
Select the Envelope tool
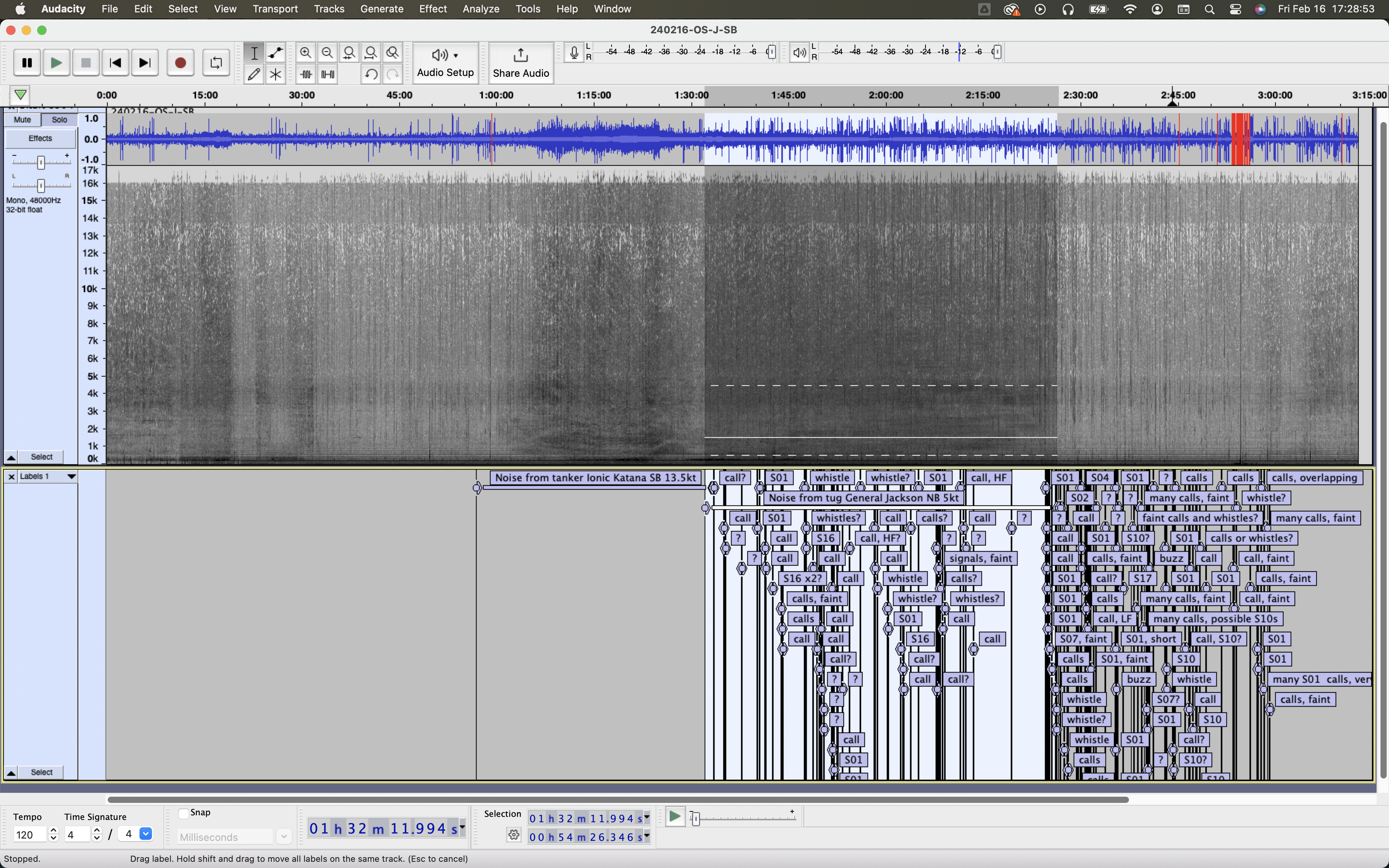tap(276, 53)
